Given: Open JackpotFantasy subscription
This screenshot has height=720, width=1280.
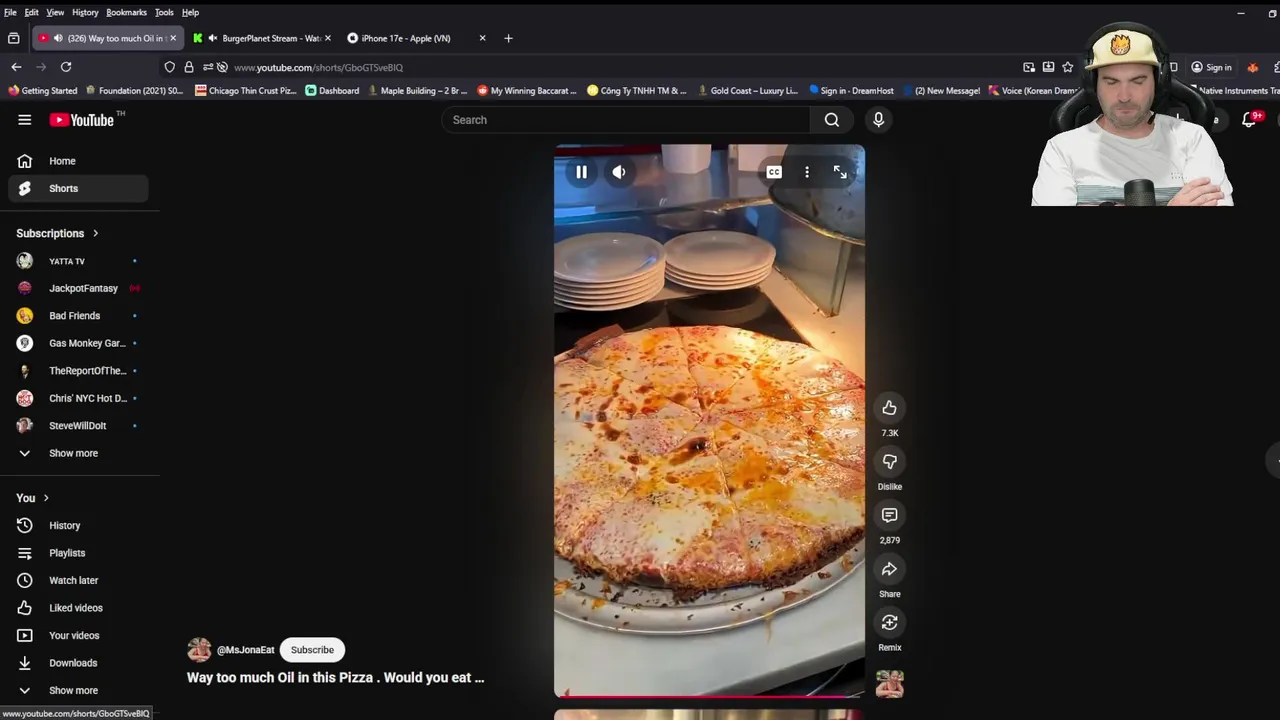Looking at the screenshot, I should coord(78,288).
